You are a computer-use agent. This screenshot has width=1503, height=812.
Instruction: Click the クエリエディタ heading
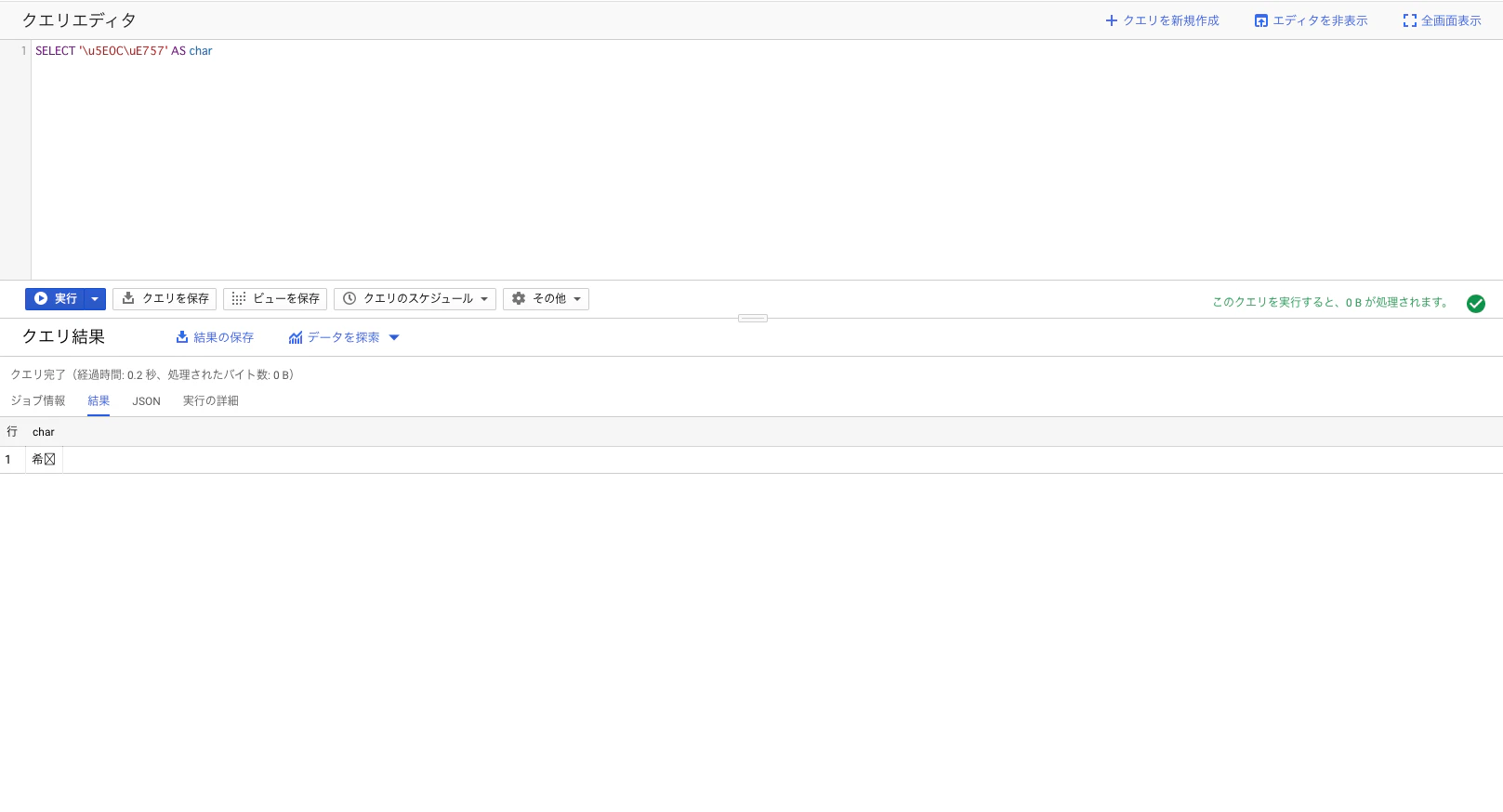pos(79,20)
